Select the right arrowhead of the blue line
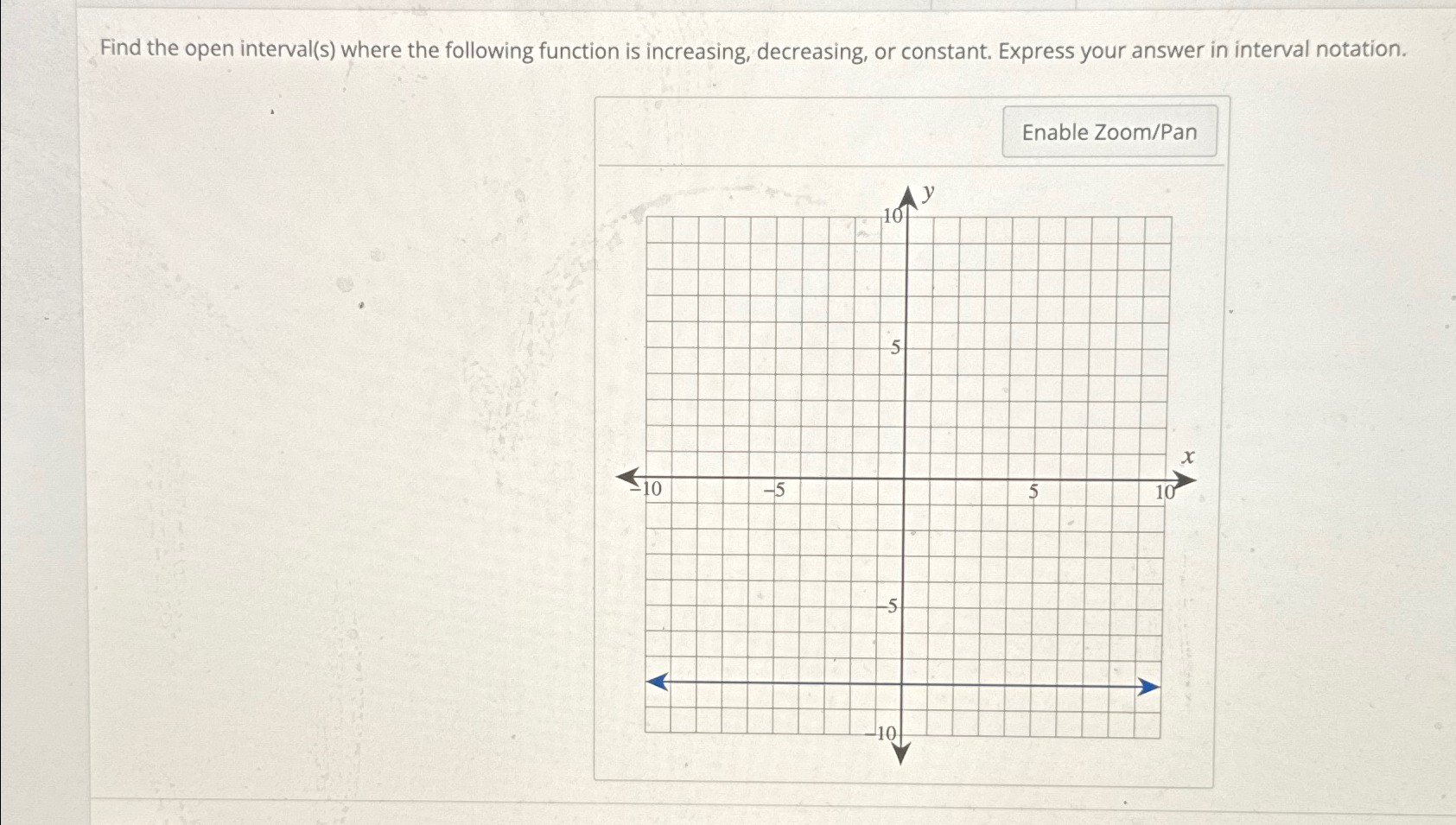This screenshot has width=1456, height=825. click(1150, 684)
